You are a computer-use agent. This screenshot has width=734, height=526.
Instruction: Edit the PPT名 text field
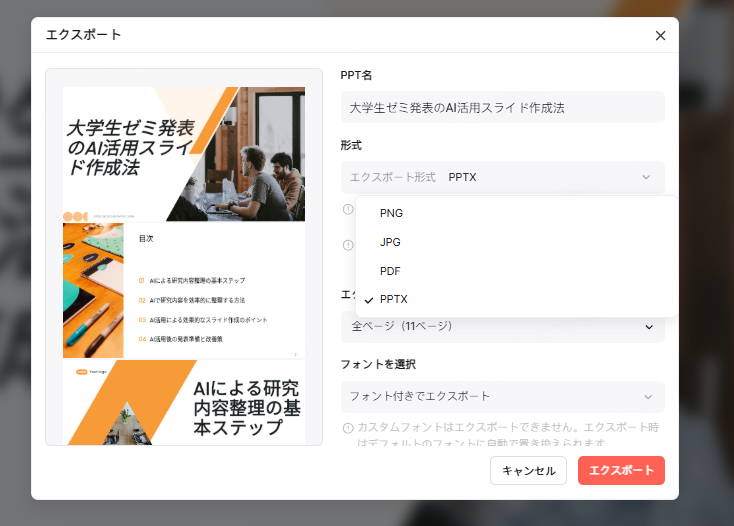(x=502, y=108)
